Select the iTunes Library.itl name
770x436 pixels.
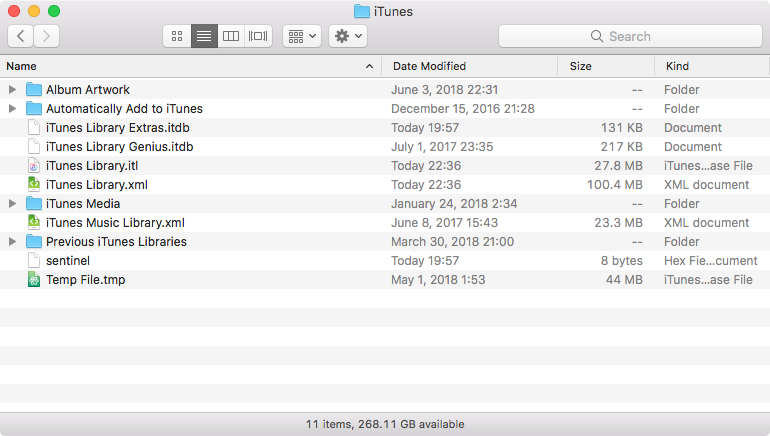coord(92,165)
